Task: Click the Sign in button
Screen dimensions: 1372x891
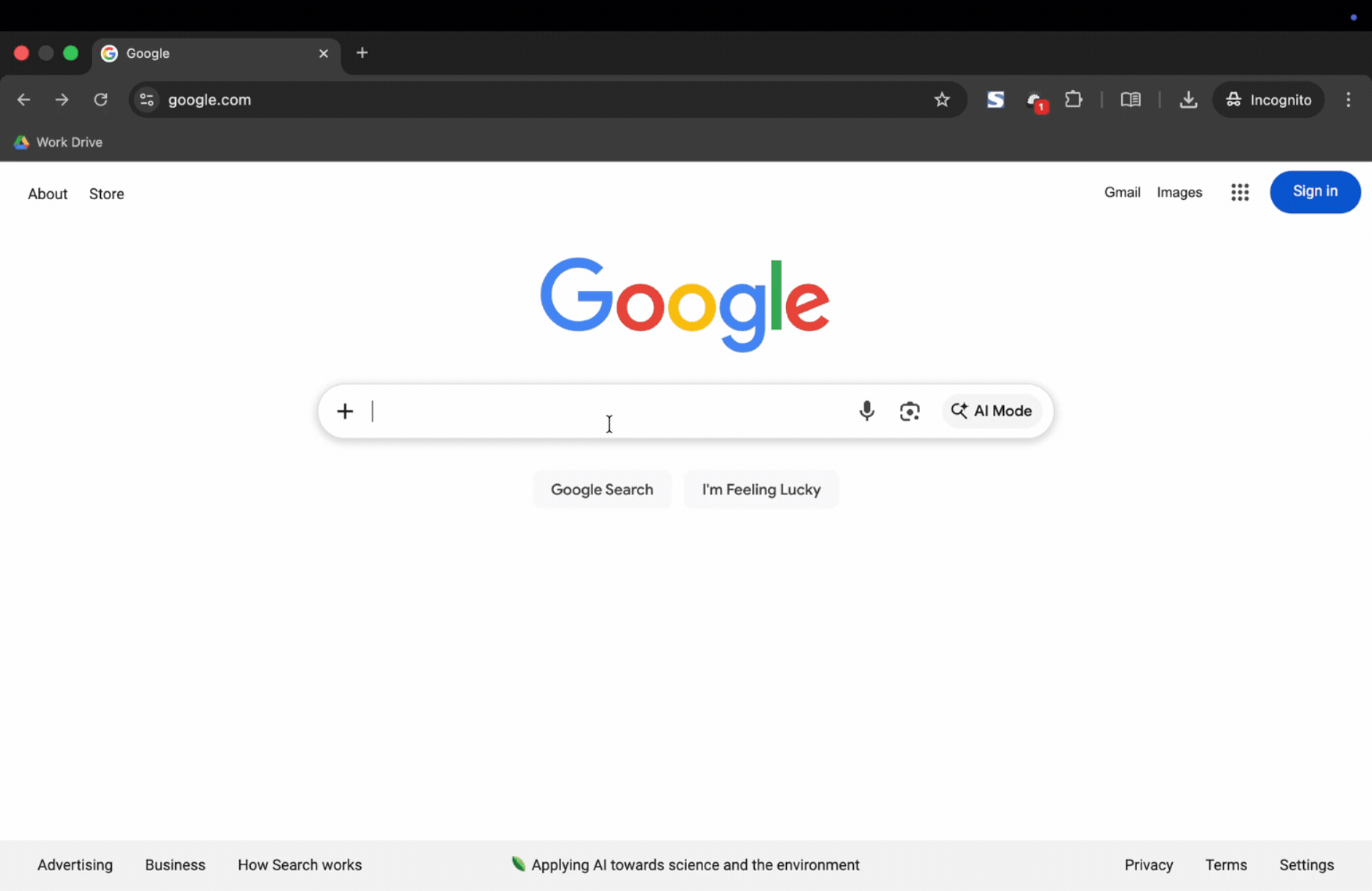Action: 1315,192
